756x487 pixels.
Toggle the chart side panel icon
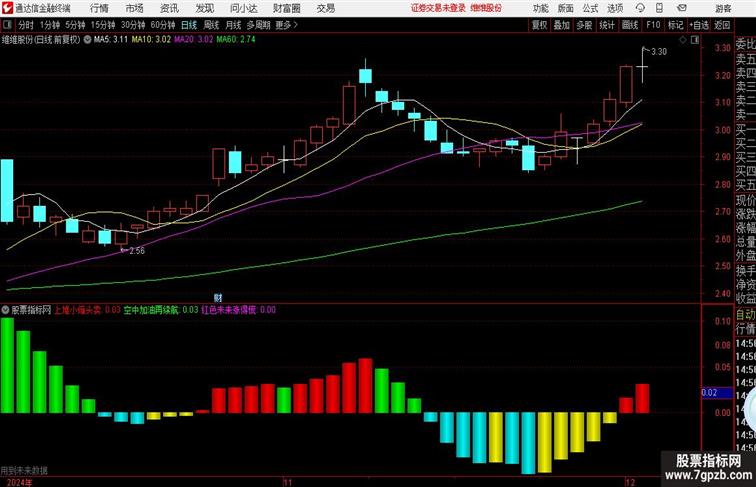coord(695,40)
